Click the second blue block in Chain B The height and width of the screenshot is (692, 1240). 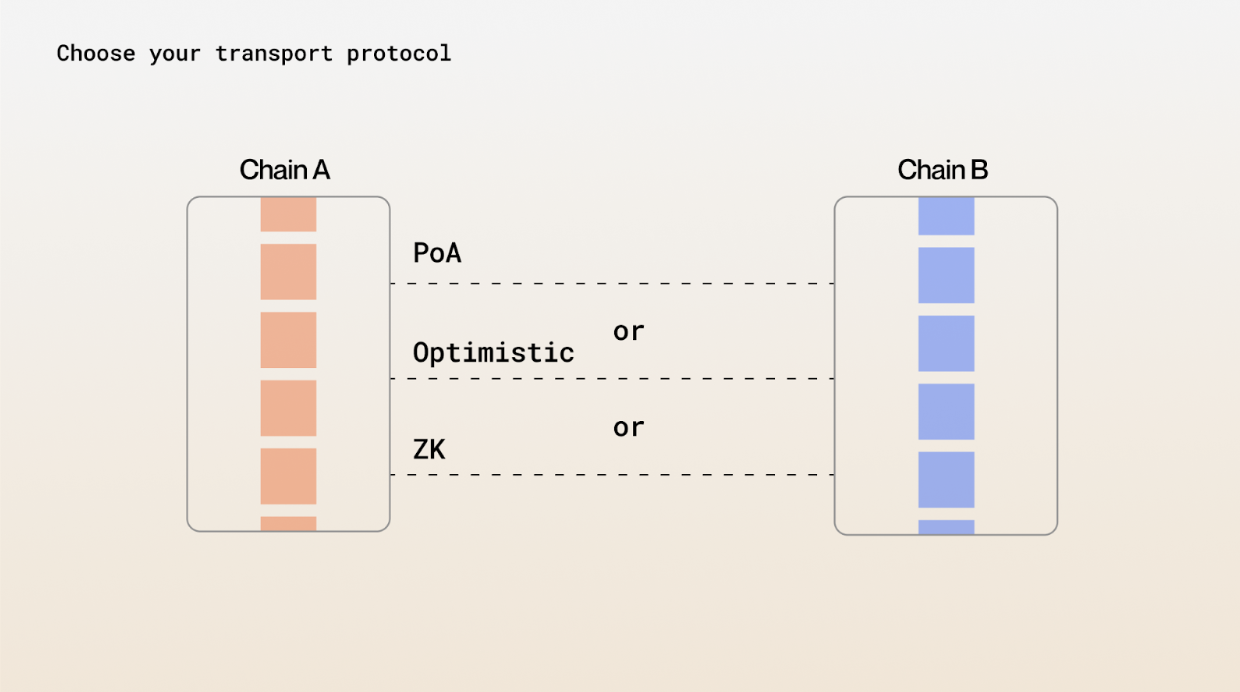946,275
